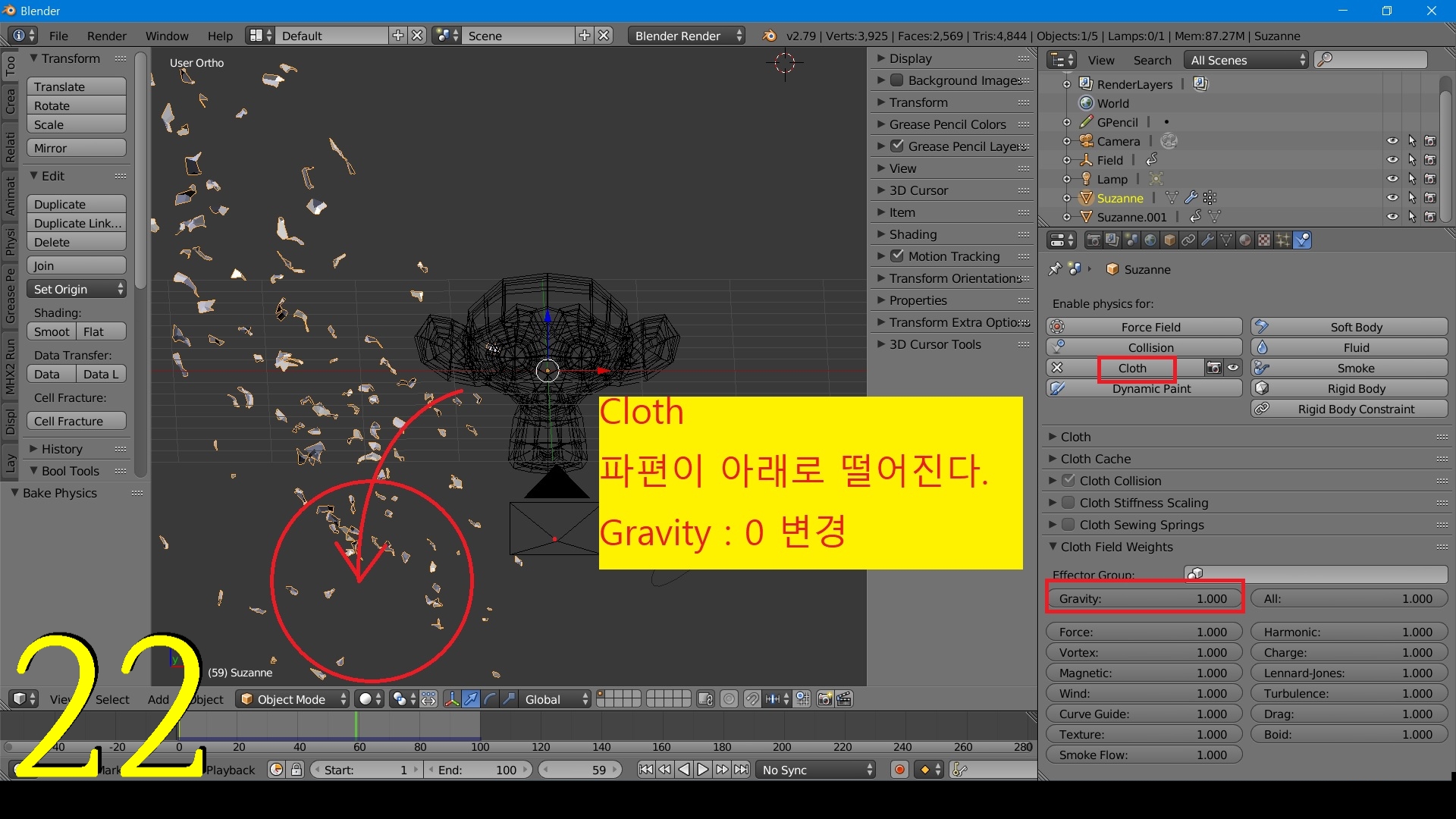Toggle Lamp visibility eye in outliner

tap(1392, 179)
